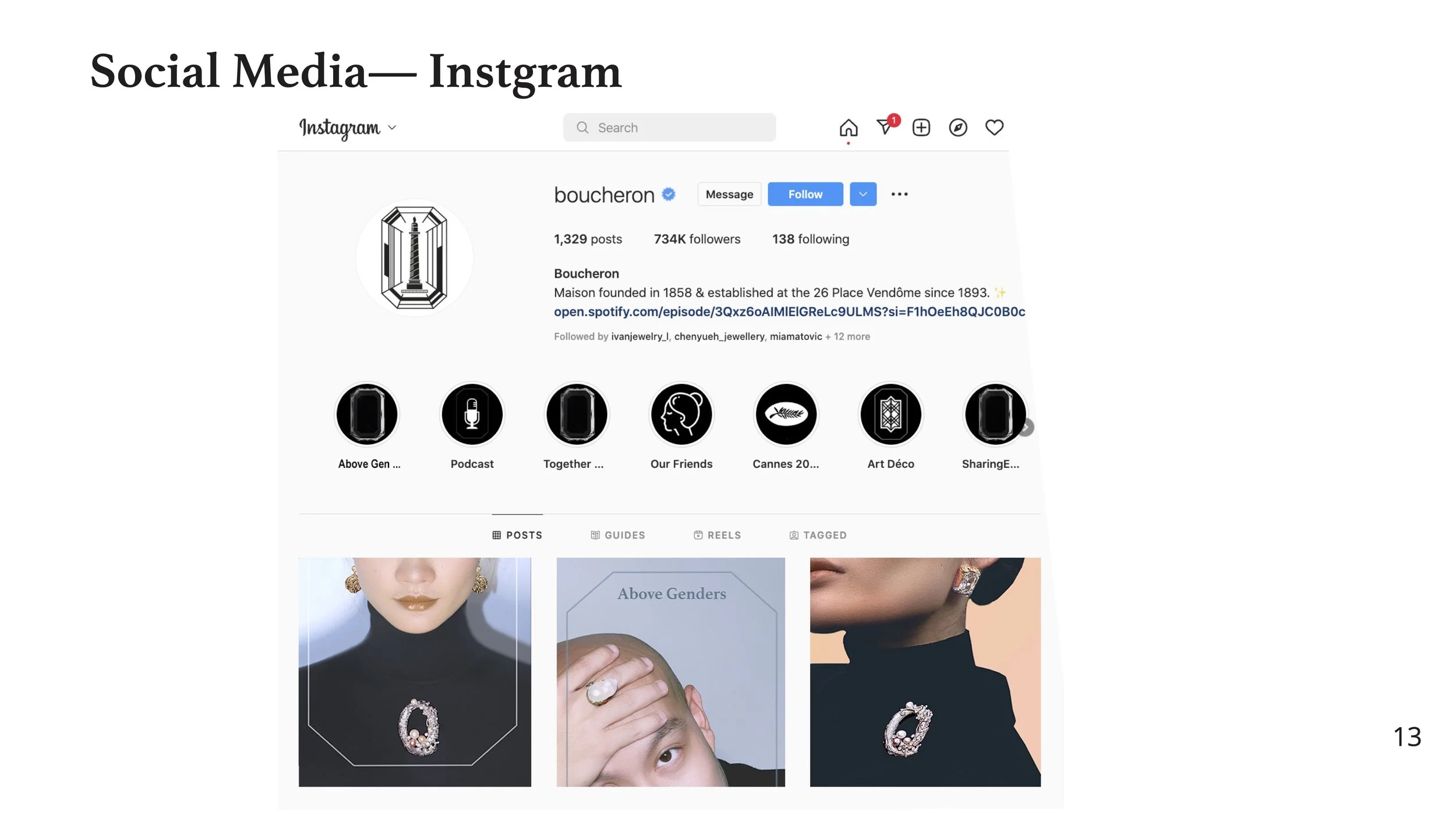
Task: Expand the Instagram logo dropdown chevron
Action: (x=392, y=128)
